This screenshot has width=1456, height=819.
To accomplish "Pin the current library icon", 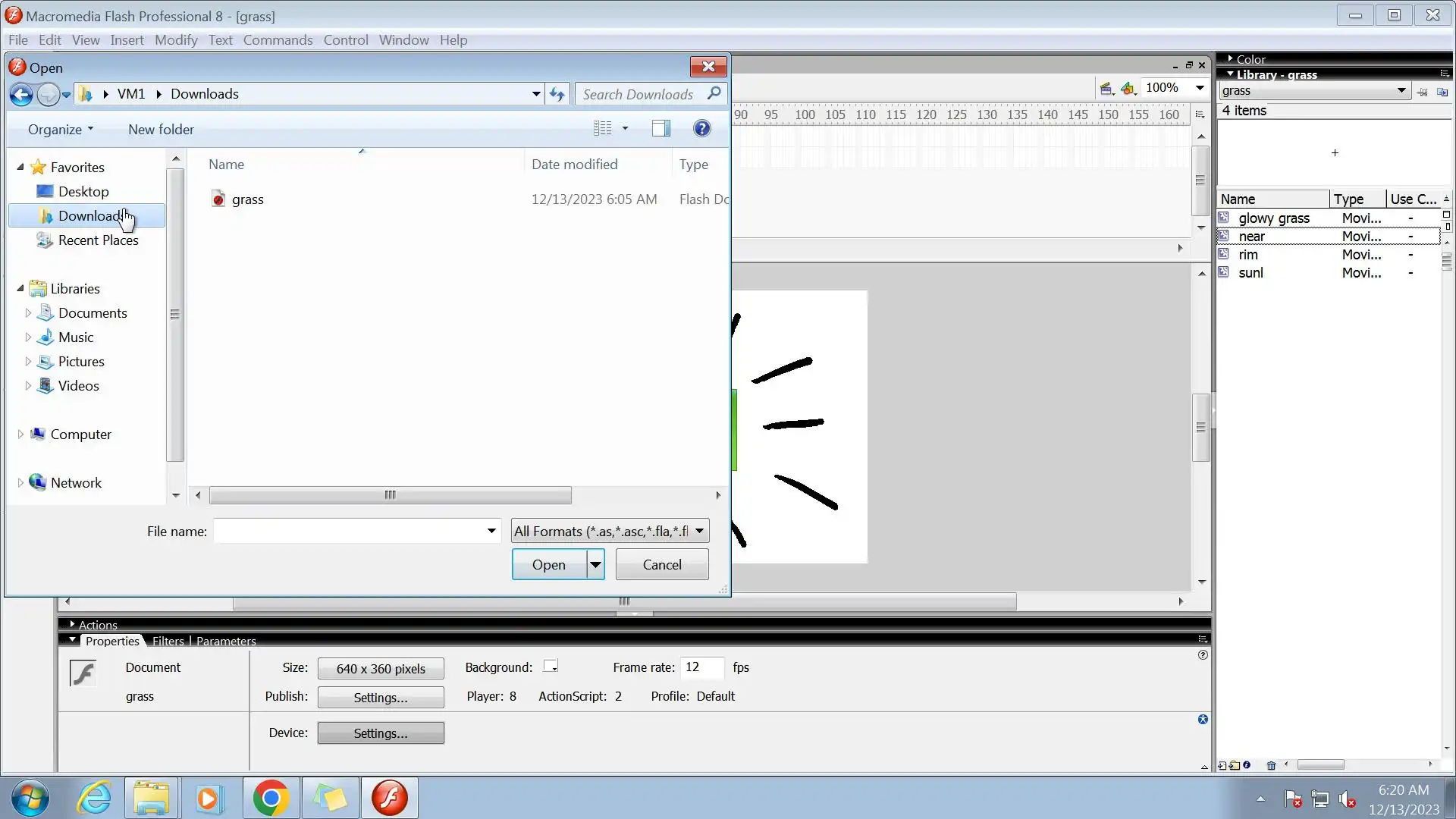I will pyautogui.click(x=1422, y=92).
